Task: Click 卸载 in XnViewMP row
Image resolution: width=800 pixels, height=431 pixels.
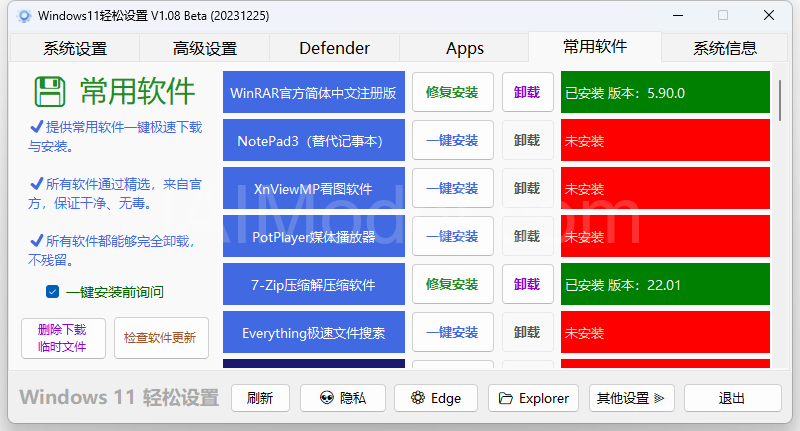Action: tap(528, 188)
